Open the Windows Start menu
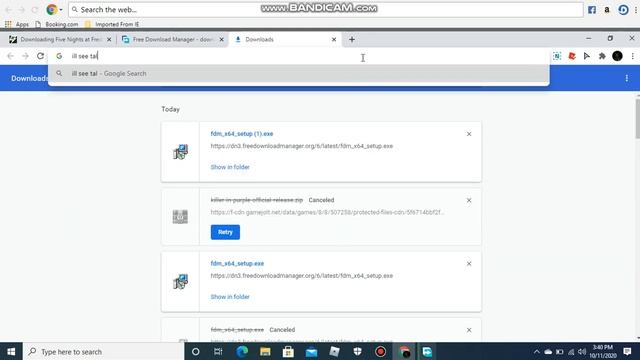Viewport: 640px width, 360px height. pyautogui.click(x=11, y=351)
